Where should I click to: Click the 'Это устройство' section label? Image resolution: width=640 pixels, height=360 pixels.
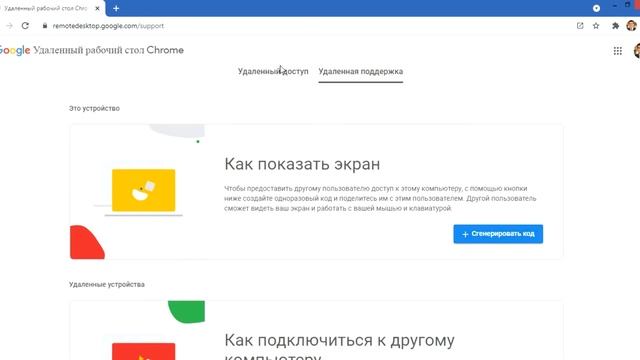[94, 109]
